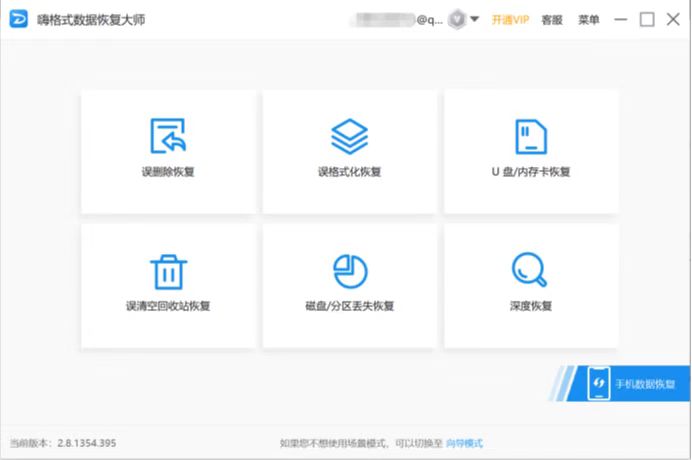
Task: Open the 开通VIP link
Action: click(x=510, y=19)
